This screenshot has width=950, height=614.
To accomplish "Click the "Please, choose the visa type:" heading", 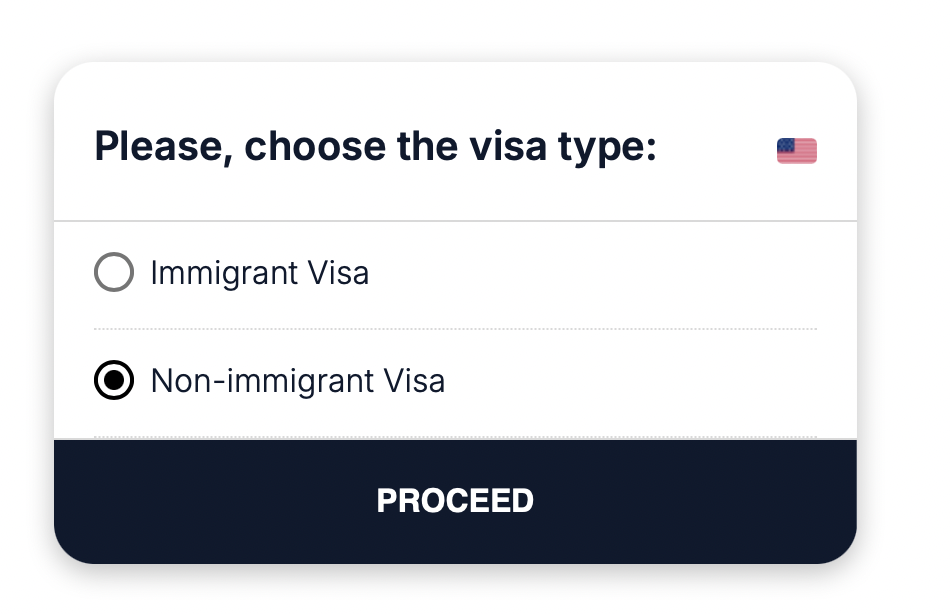I will coord(375,148).
